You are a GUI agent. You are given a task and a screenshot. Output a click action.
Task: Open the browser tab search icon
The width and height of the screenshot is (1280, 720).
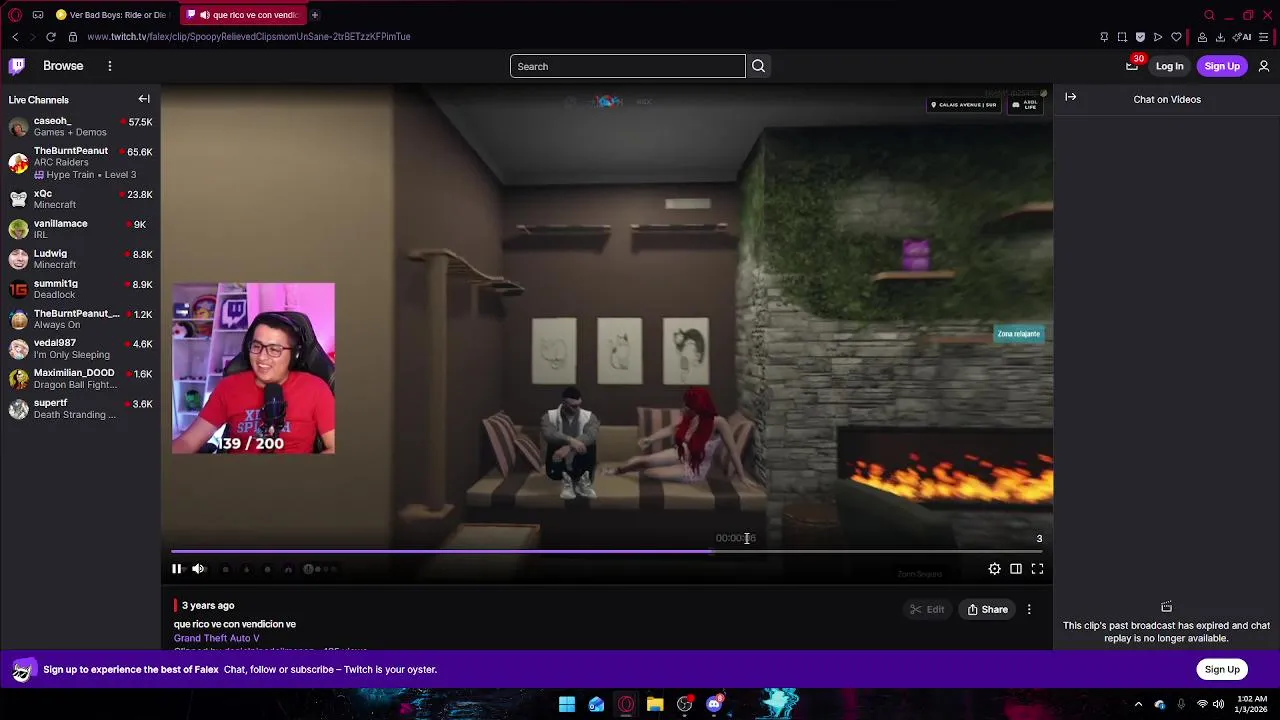coord(1209,15)
